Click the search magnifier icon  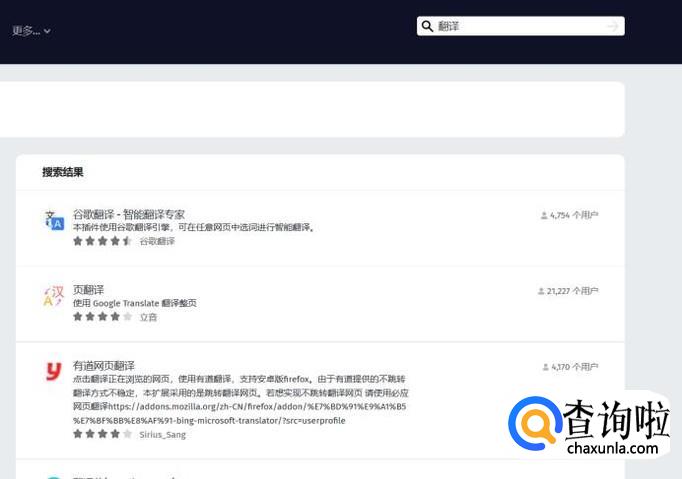[427, 26]
